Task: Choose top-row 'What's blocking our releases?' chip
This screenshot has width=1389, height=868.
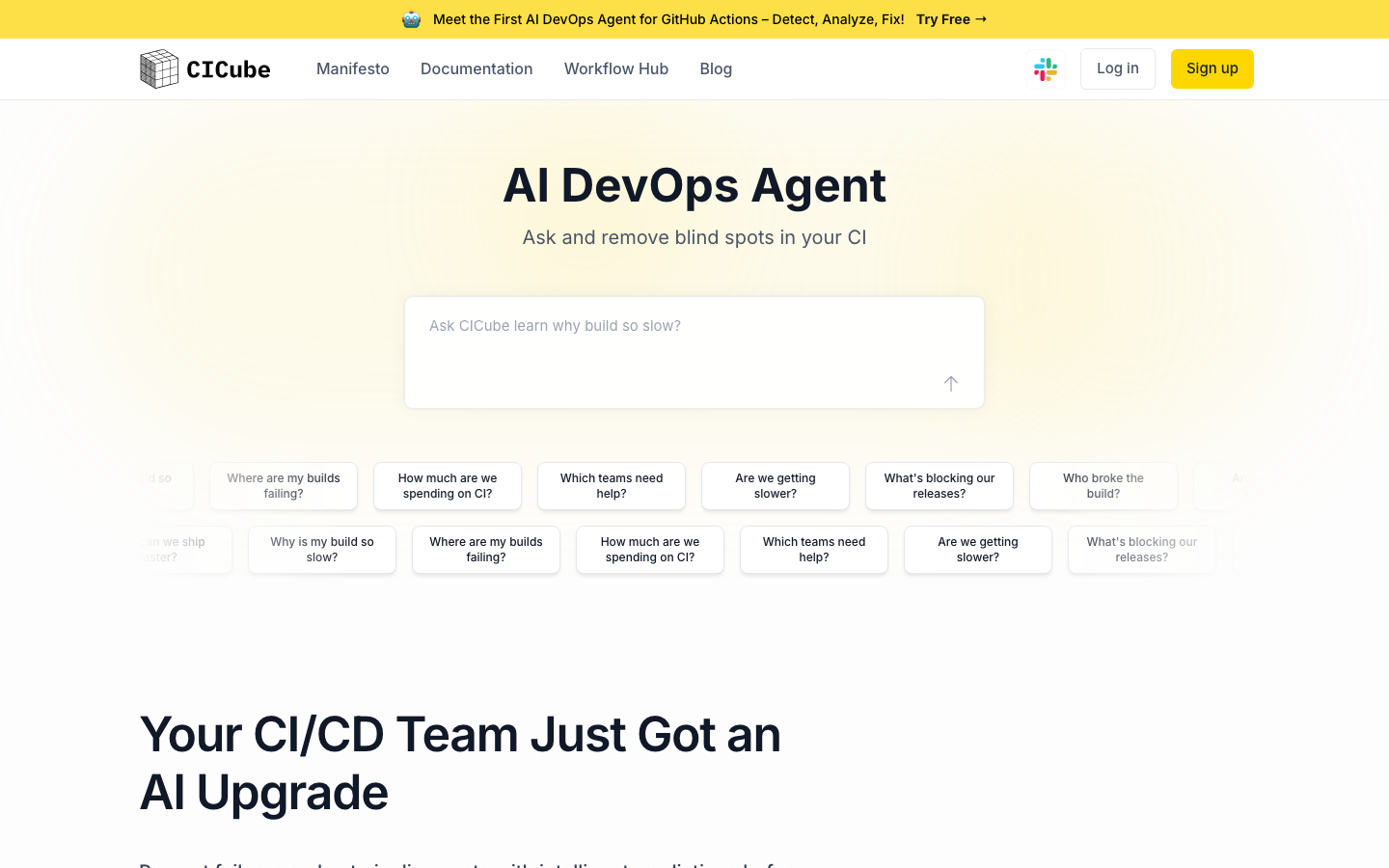Action: [x=940, y=486]
